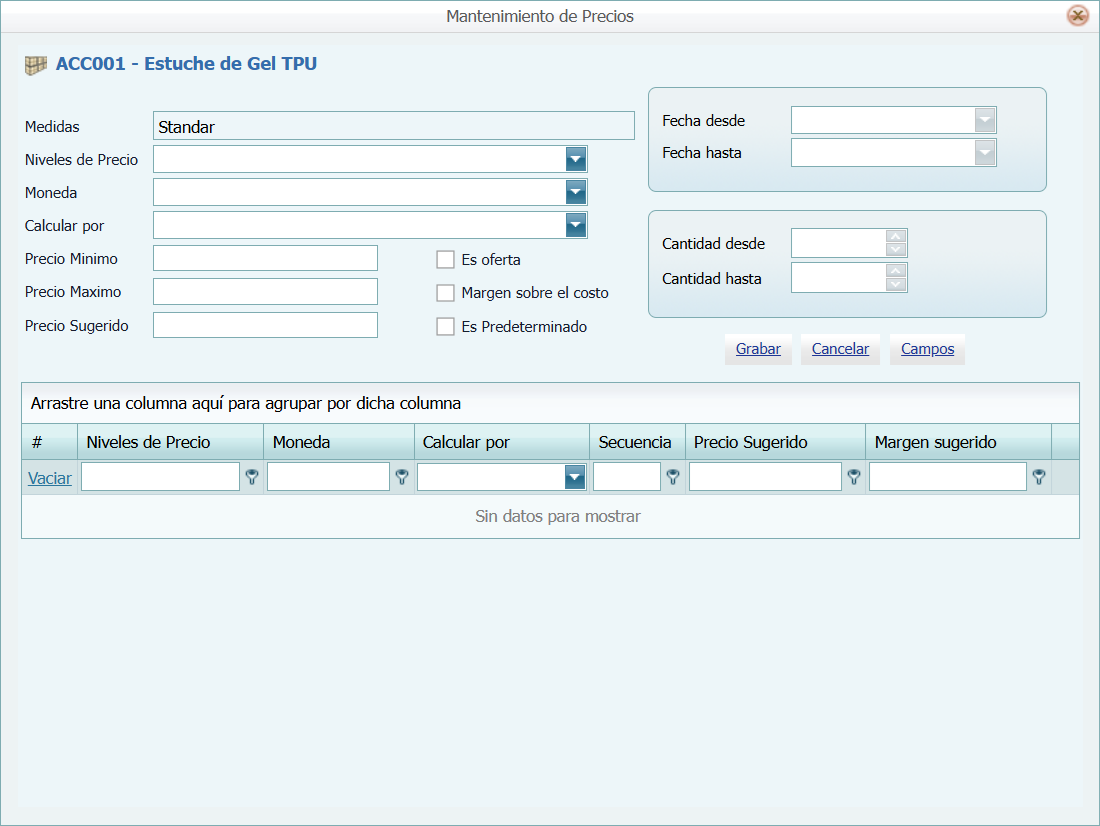1100x826 pixels.
Task: Click the Precio Minimo input field
Action: click(265, 258)
